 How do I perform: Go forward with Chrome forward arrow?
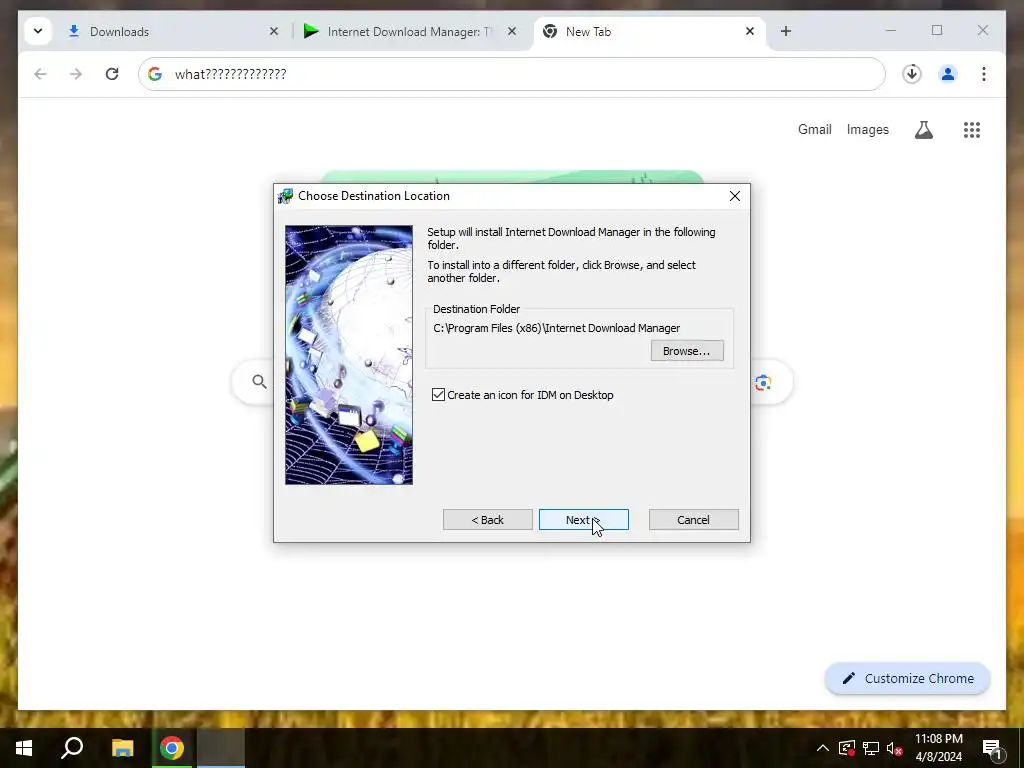coord(76,74)
